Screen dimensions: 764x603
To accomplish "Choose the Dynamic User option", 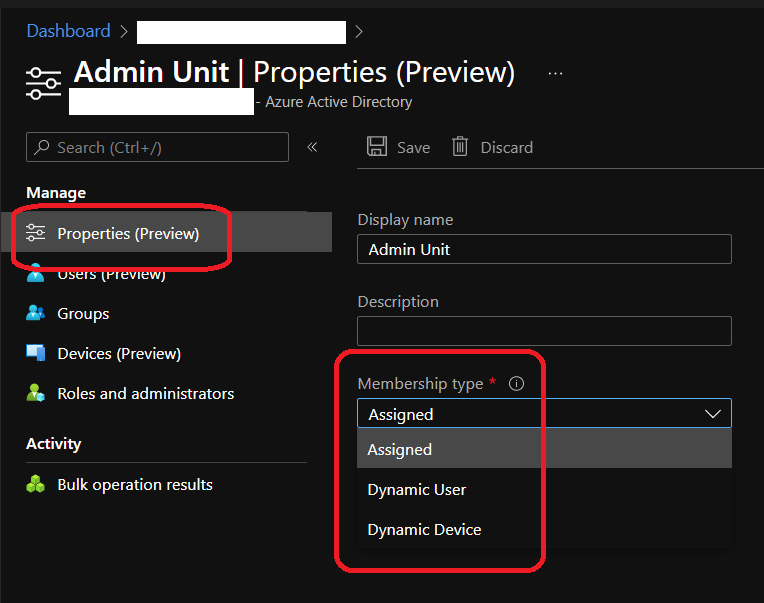I will click(417, 490).
